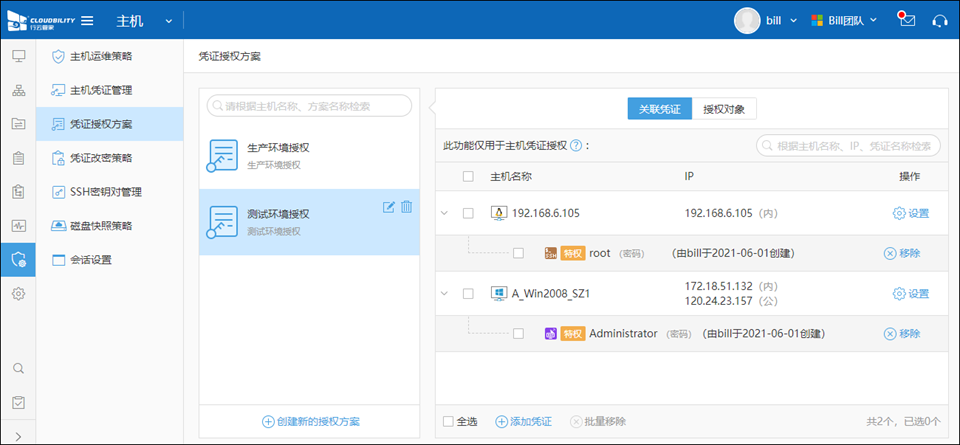
Task: Click the headset support icon
Action: pyautogui.click(x=939, y=20)
